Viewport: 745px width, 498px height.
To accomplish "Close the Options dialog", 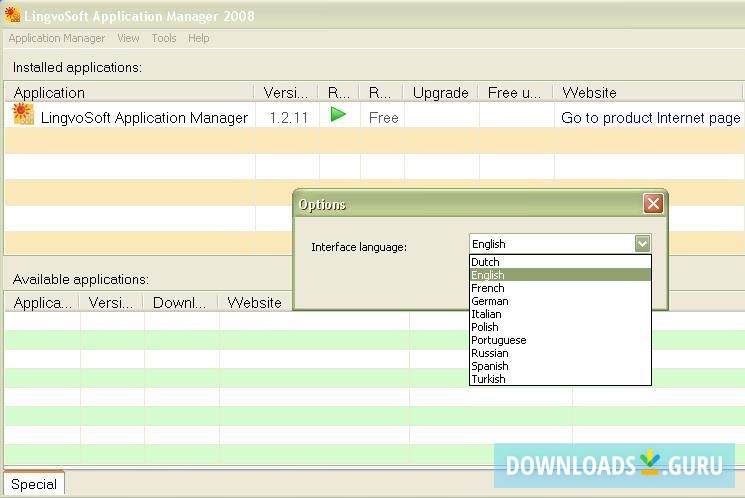I will click(x=653, y=203).
